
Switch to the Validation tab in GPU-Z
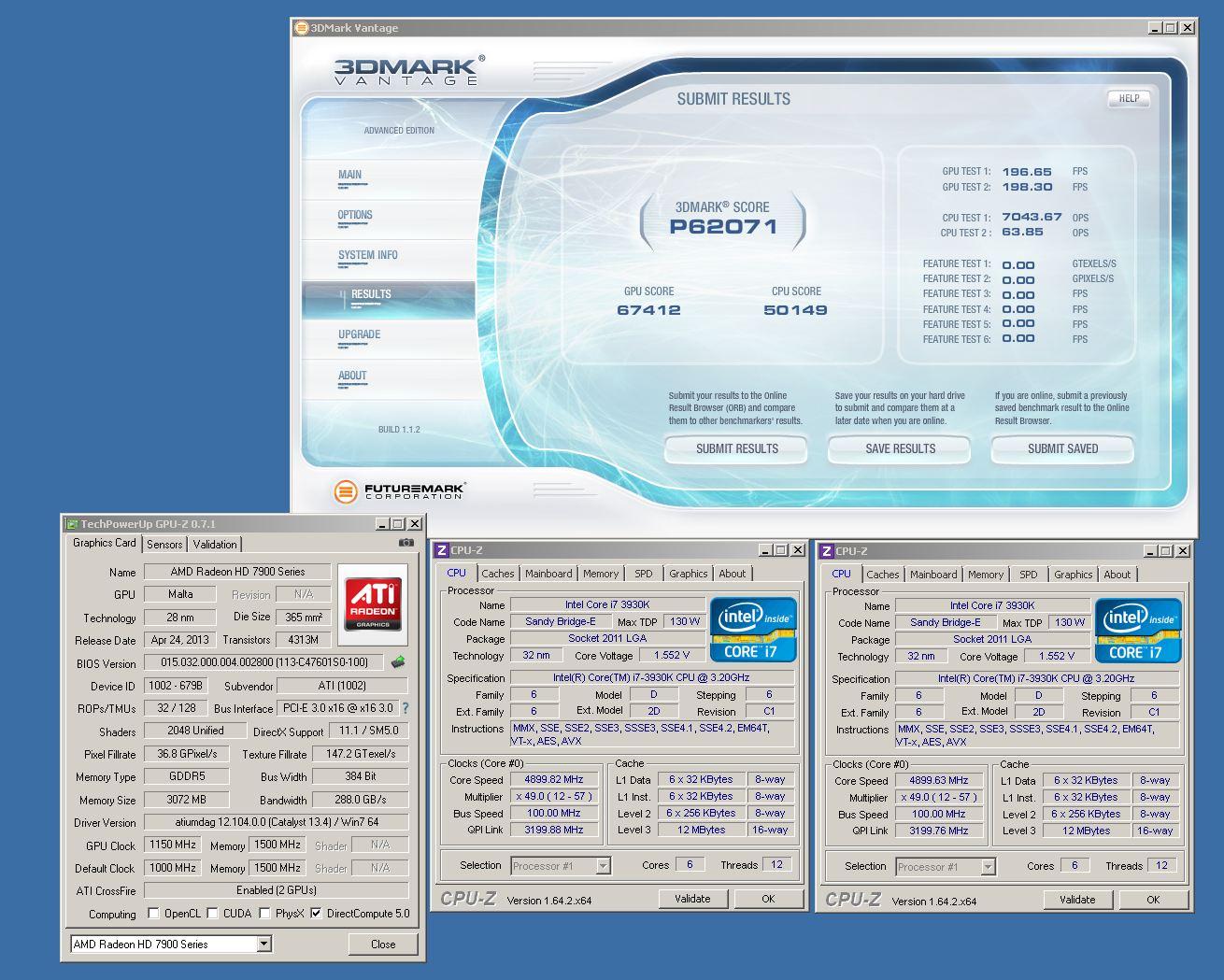click(215, 545)
